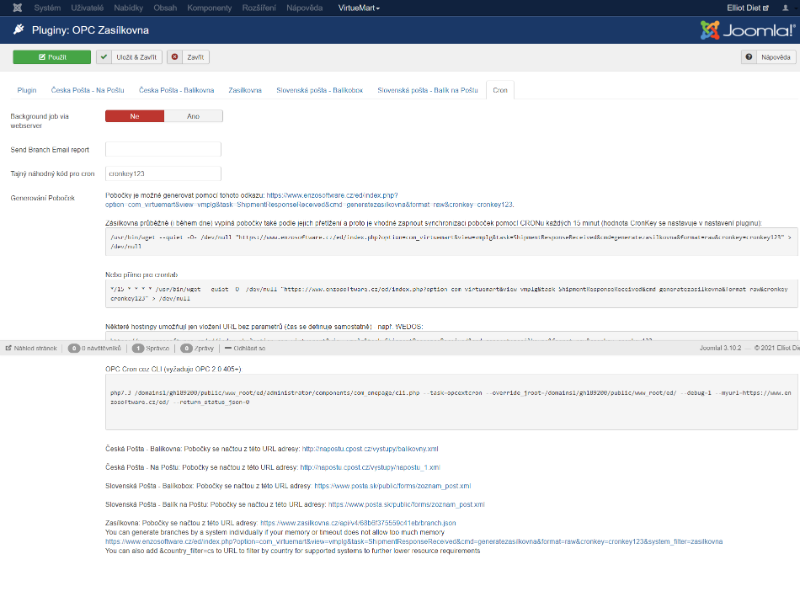Click the Zavřít button
This screenshot has width=800, height=591.
pyautogui.click(x=188, y=57)
